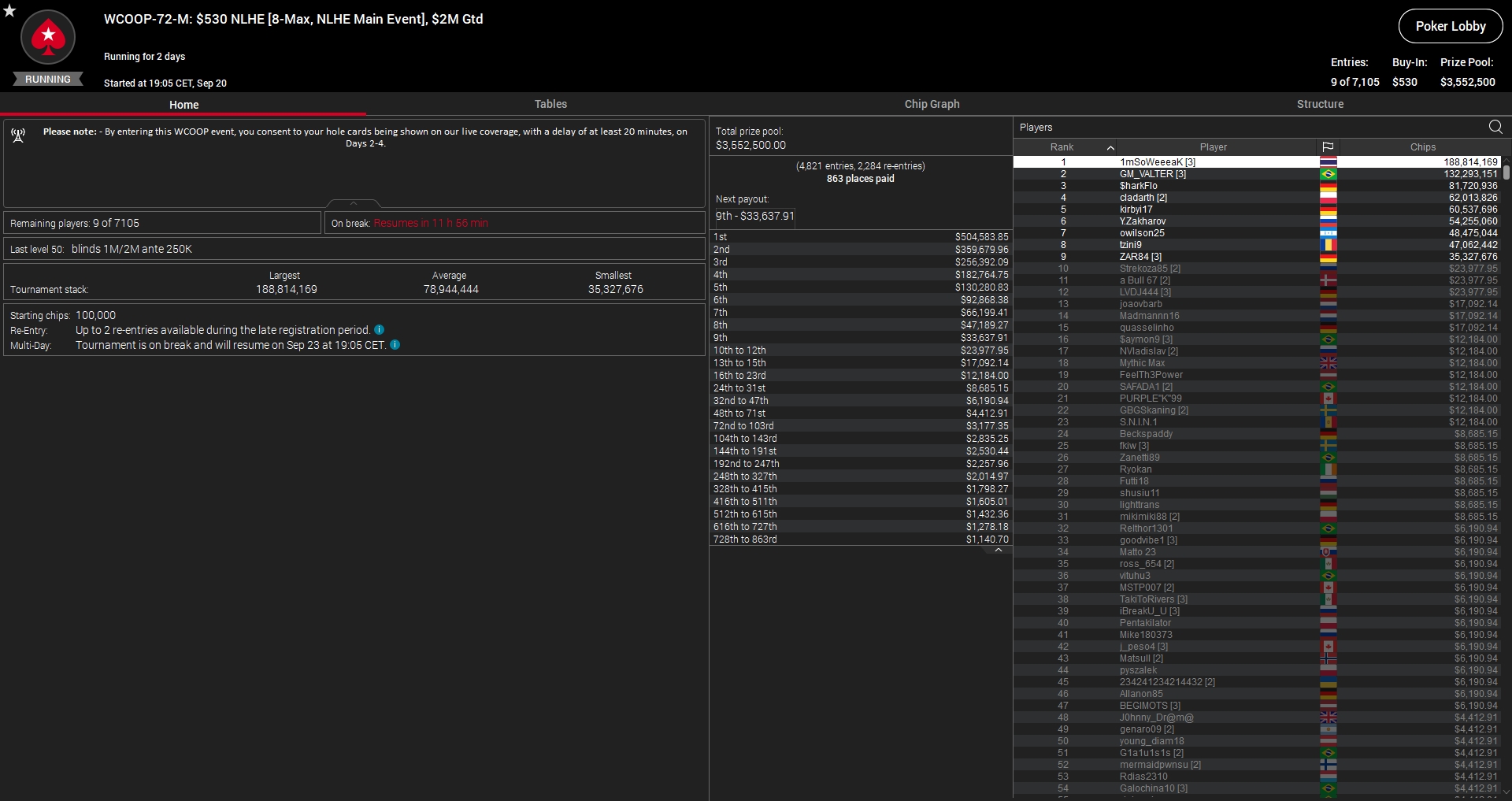The height and width of the screenshot is (801, 1512).
Task: Select player 1mSoWeeeaK in the list
Action: tap(1158, 162)
